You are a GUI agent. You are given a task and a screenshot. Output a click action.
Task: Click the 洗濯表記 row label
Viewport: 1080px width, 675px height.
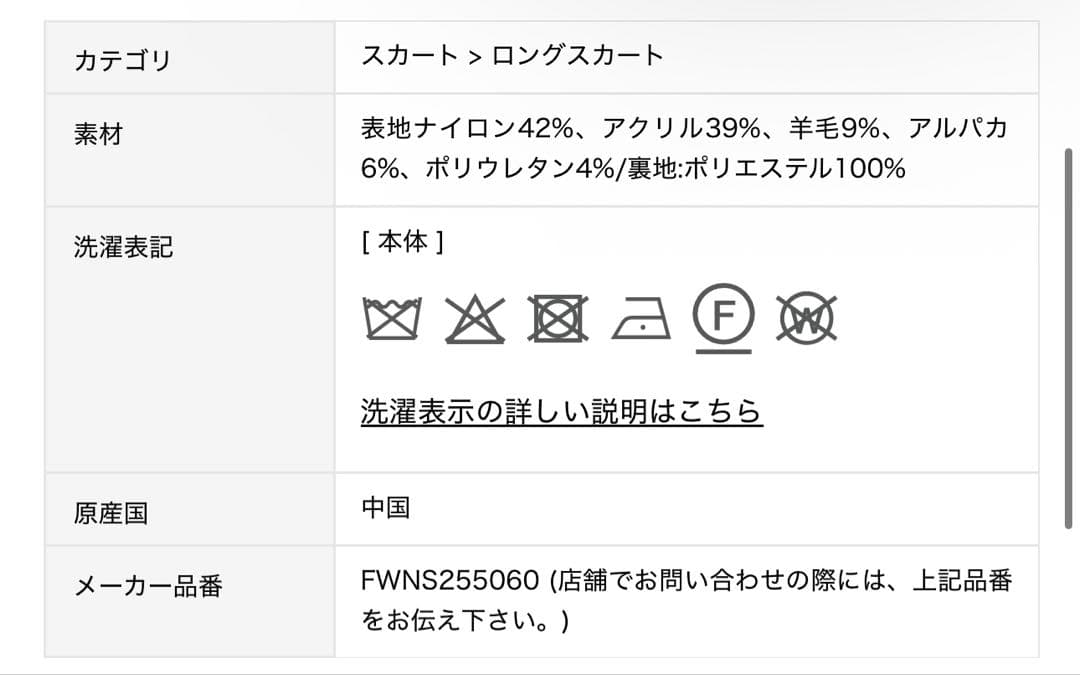[x=123, y=247]
